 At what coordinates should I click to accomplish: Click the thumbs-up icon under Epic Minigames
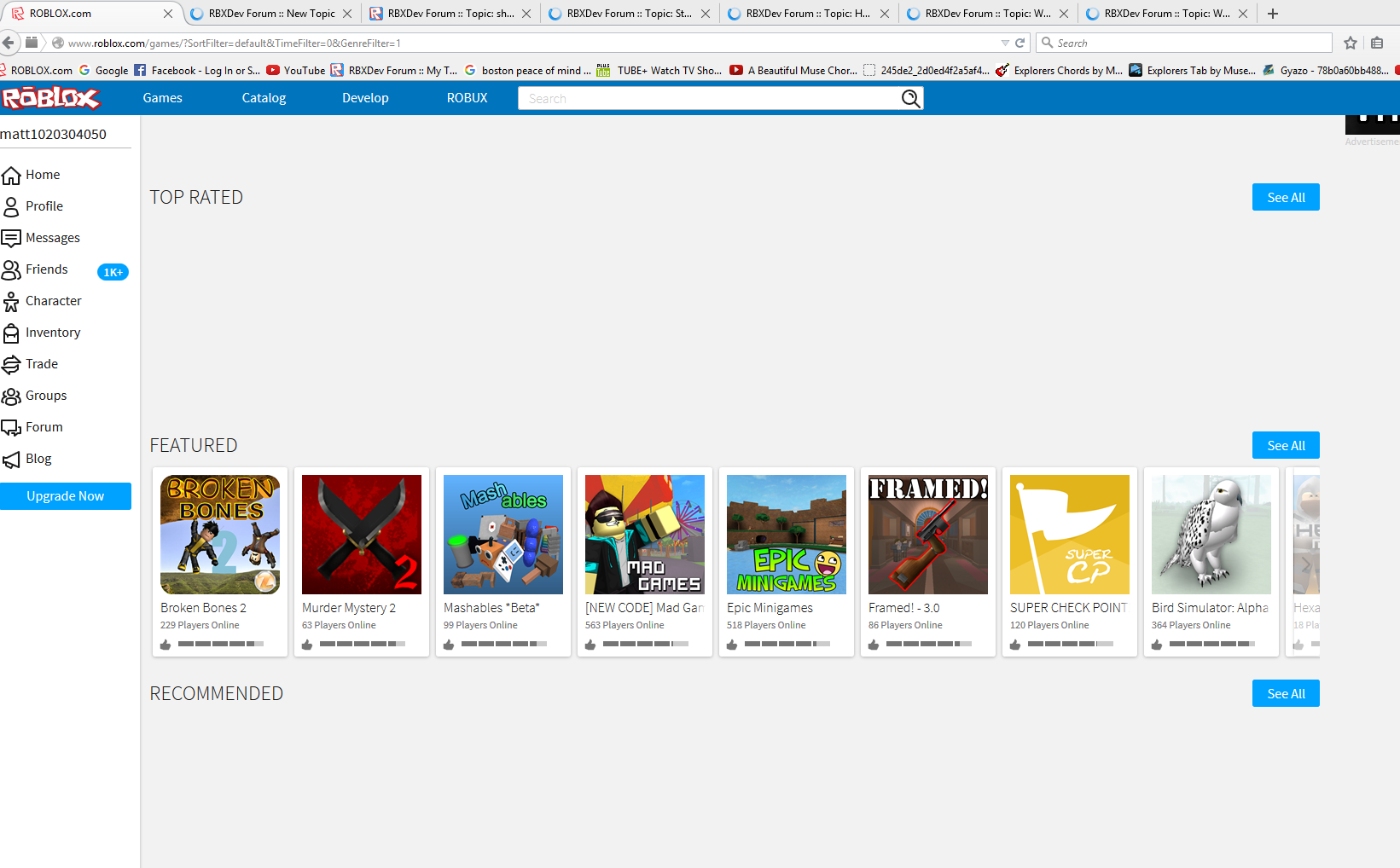pyautogui.click(x=732, y=645)
